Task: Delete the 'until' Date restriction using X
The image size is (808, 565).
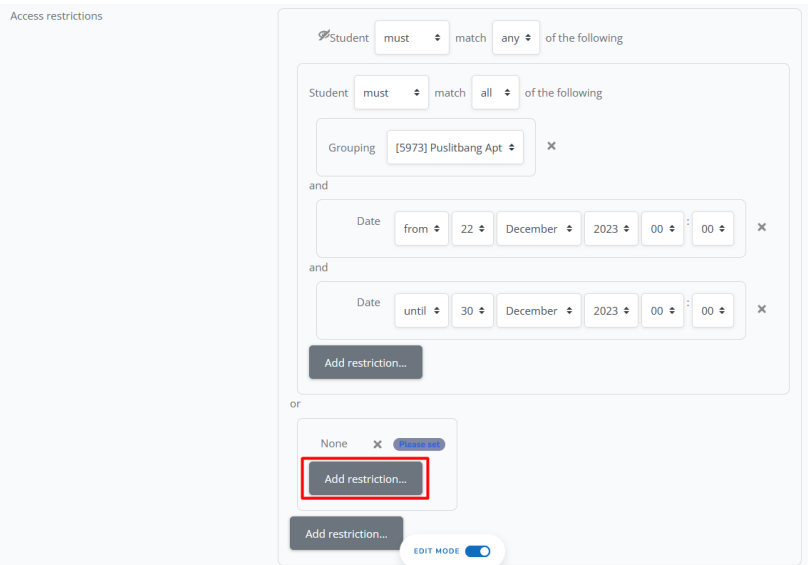Action: coord(761,310)
